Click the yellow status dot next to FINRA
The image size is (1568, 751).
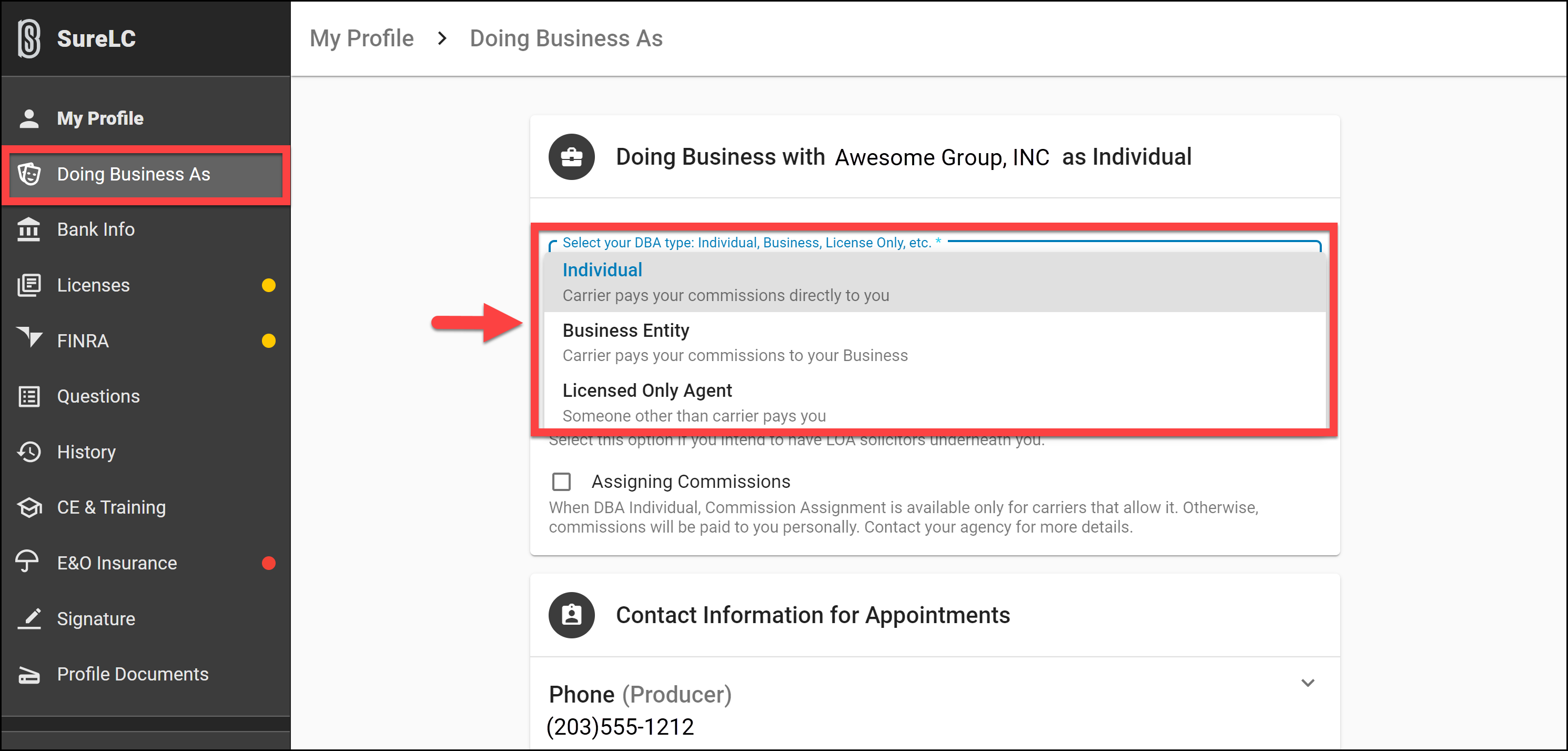268,341
